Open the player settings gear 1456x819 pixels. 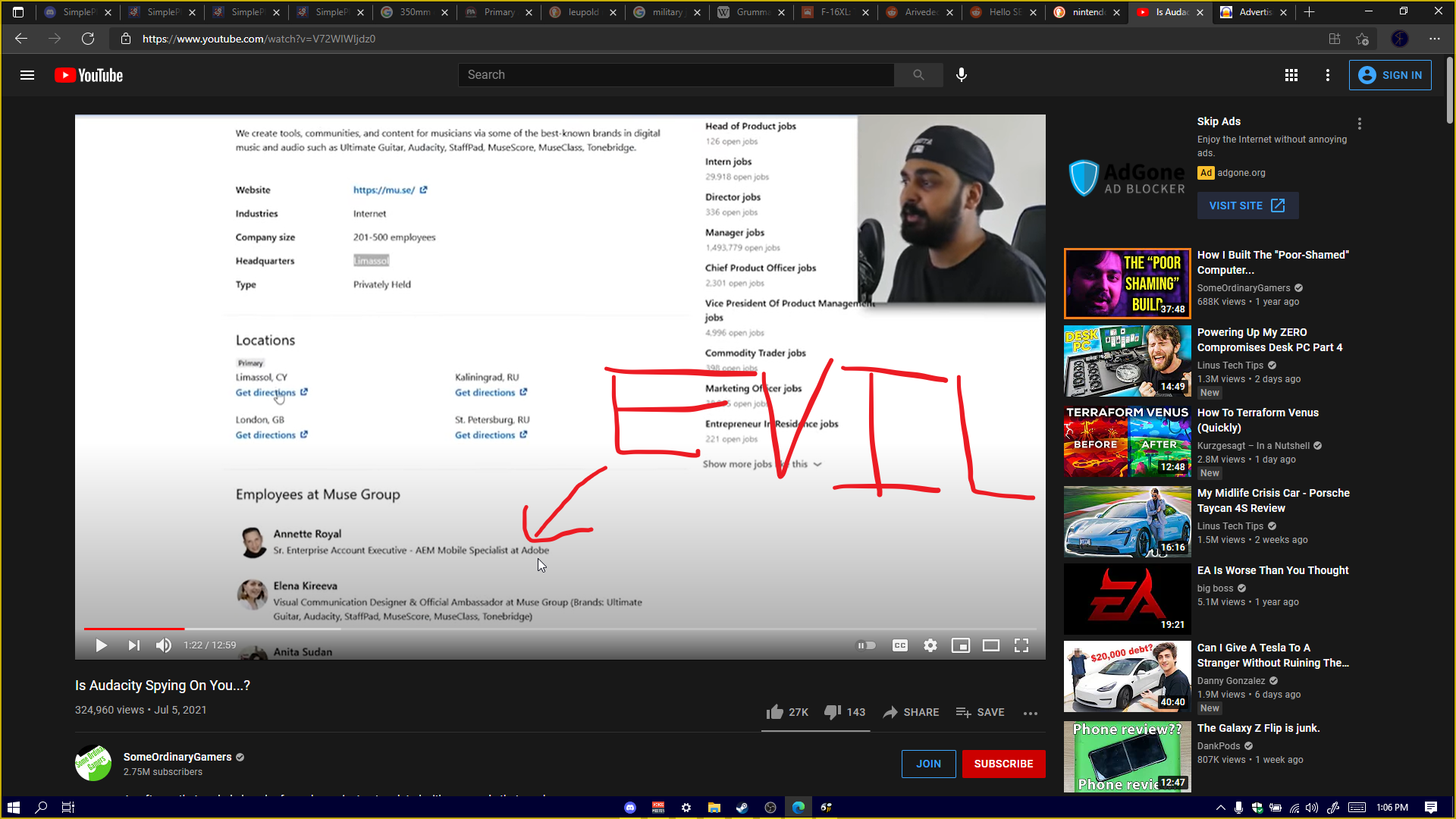click(x=930, y=645)
